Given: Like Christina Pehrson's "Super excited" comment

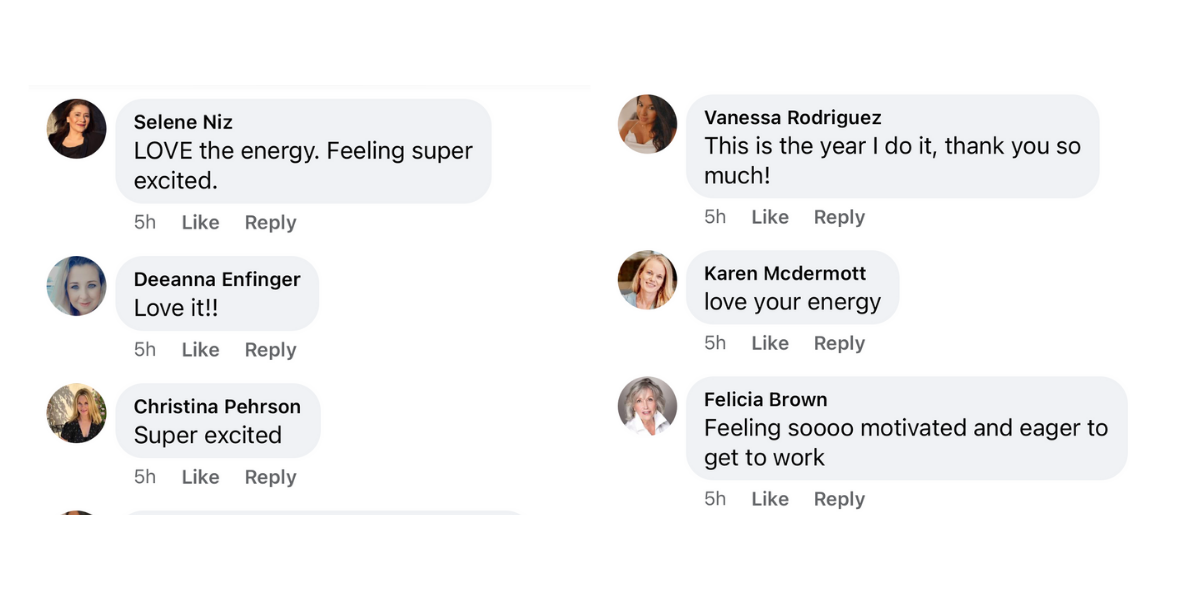Looking at the screenshot, I should [x=200, y=477].
